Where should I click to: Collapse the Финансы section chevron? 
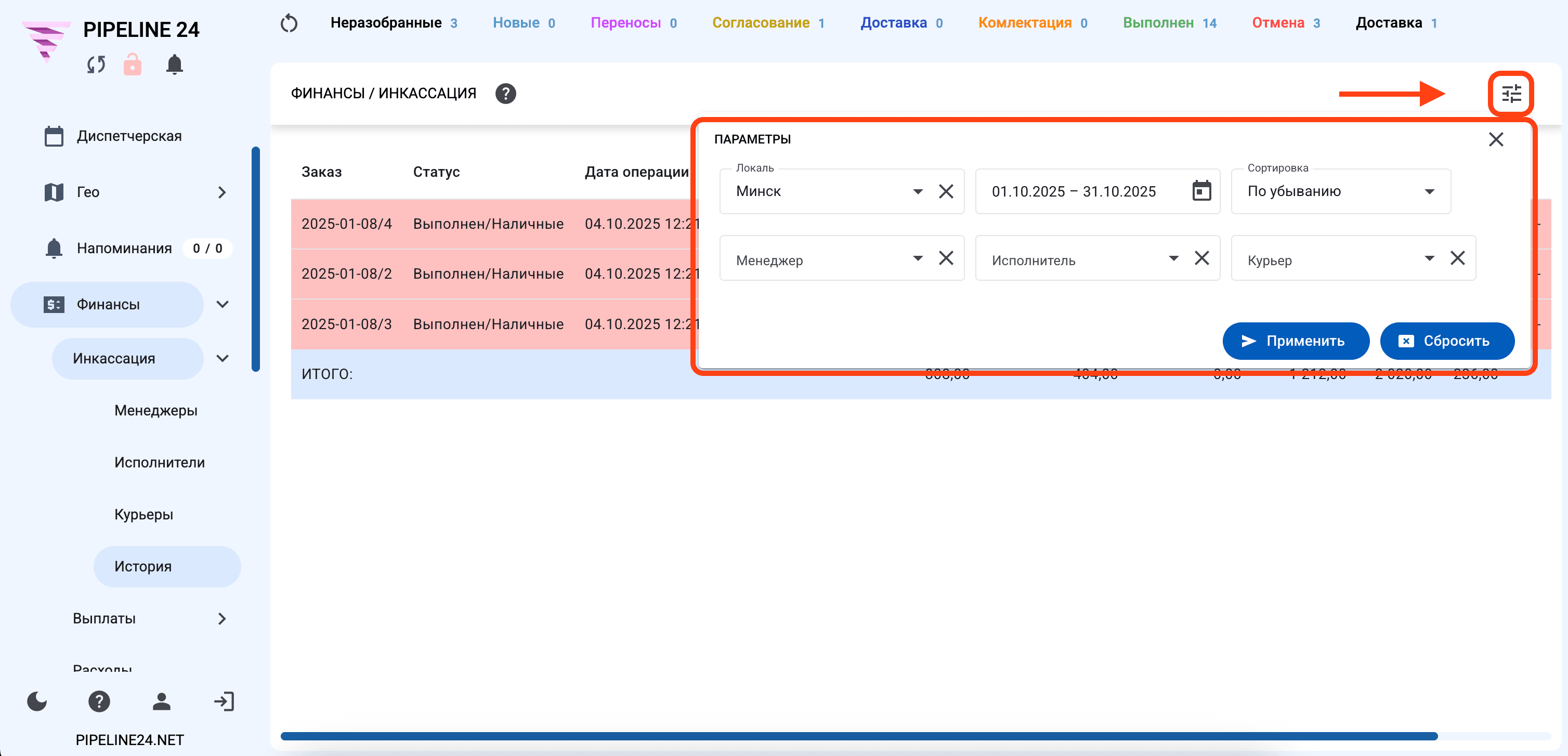tap(223, 304)
